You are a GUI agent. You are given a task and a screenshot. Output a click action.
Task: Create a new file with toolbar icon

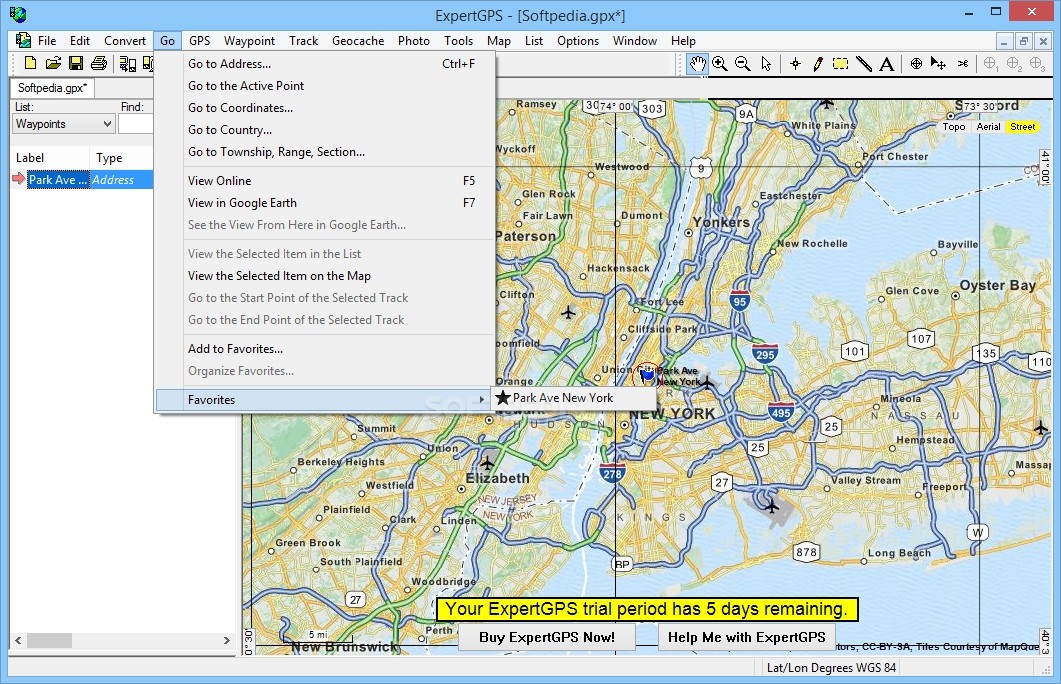coord(30,64)
